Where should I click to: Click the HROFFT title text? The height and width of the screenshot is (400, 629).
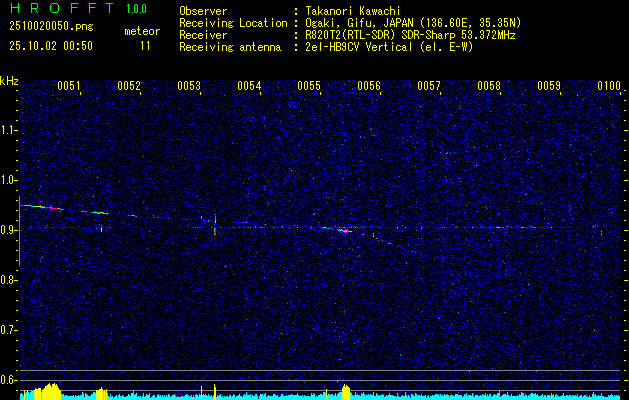pos(63,8)
